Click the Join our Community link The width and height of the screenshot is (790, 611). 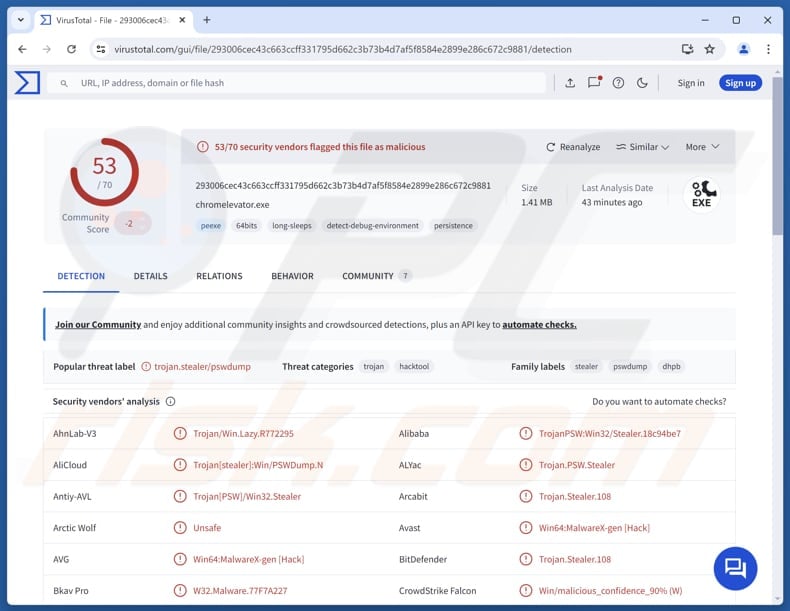pyautogui.click(x=98, y=324)
